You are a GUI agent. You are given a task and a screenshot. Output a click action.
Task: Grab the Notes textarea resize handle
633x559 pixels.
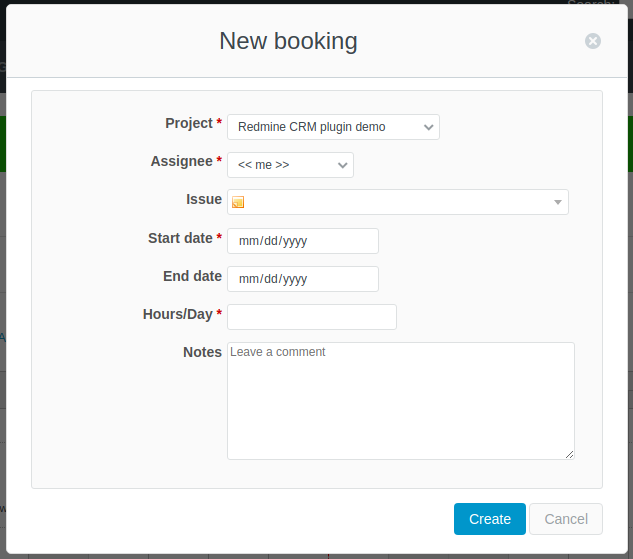(x=570, y=455)
